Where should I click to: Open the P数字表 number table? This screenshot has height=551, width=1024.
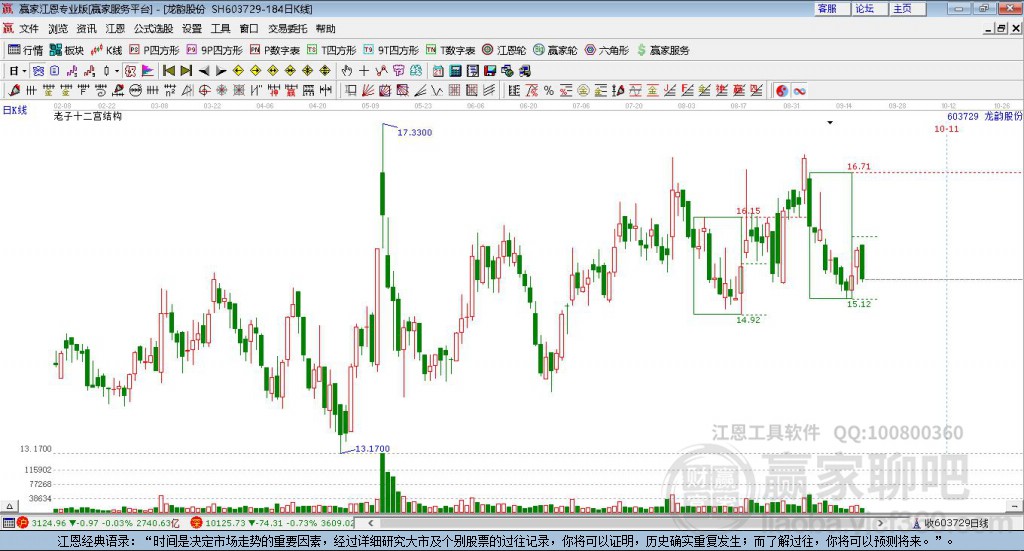pyautogui.click(x=274, y=50)
